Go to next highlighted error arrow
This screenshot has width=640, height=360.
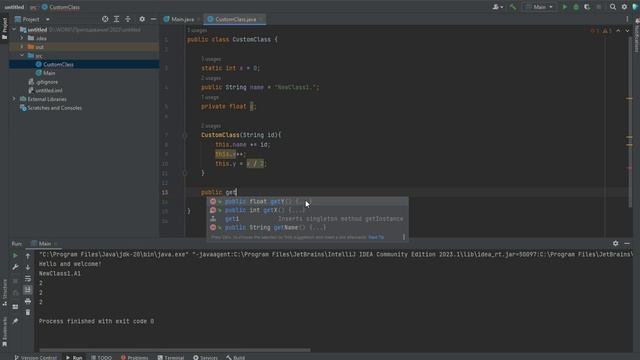click(627, 31)
